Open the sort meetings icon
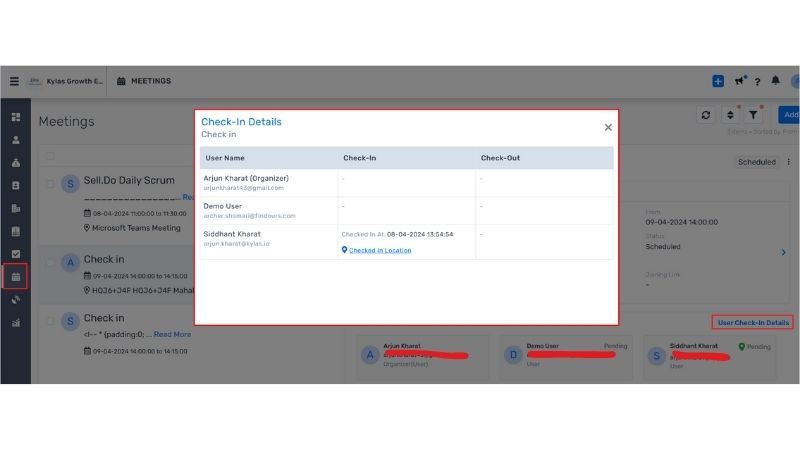This screenshot has width=800, height=450. click(730, 115)
